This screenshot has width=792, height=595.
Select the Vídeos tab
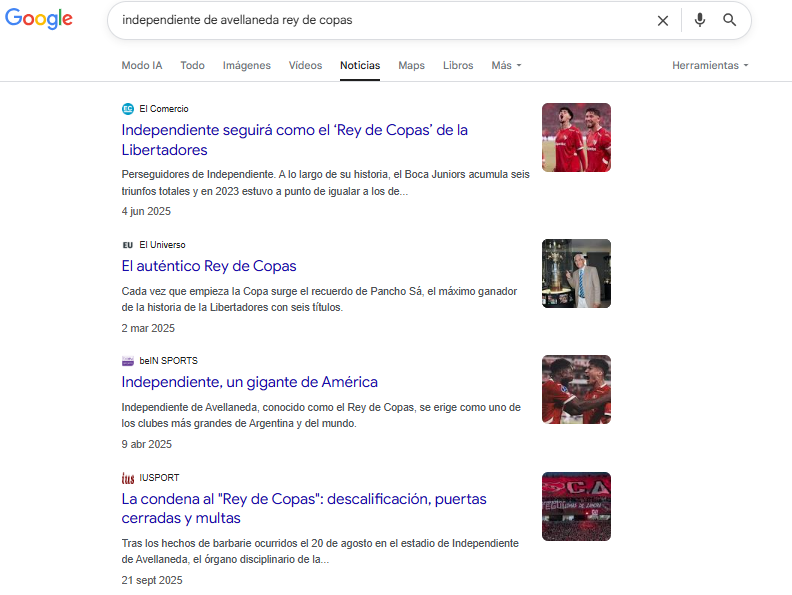305,66
